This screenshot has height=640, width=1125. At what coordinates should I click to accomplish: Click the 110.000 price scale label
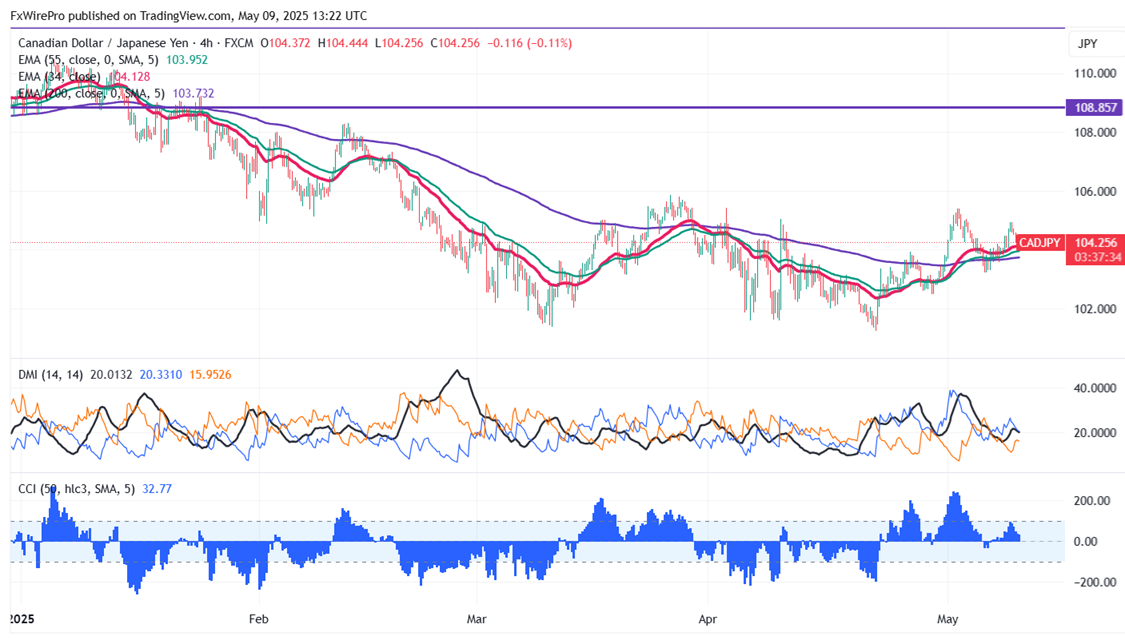(1095, 73)
